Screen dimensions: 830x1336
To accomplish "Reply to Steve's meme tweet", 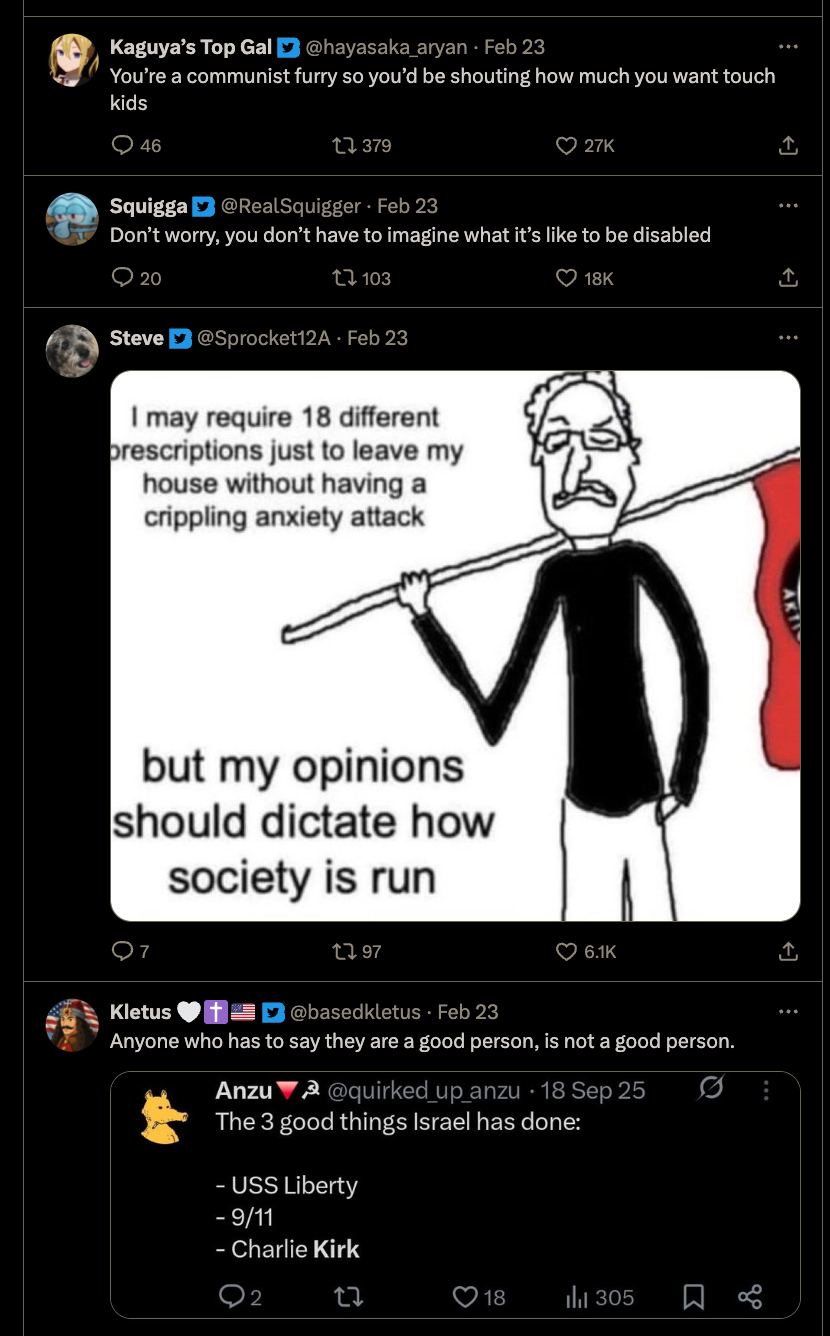I will point(123,951).
